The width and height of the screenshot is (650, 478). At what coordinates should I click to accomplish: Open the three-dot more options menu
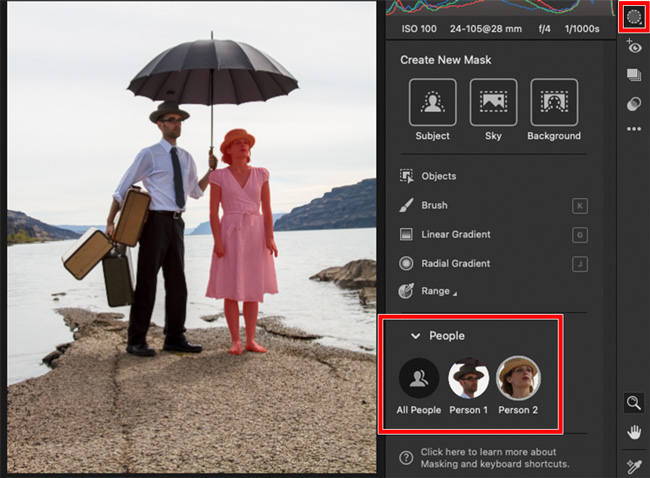pyautogui.click(x=634, y=129)
